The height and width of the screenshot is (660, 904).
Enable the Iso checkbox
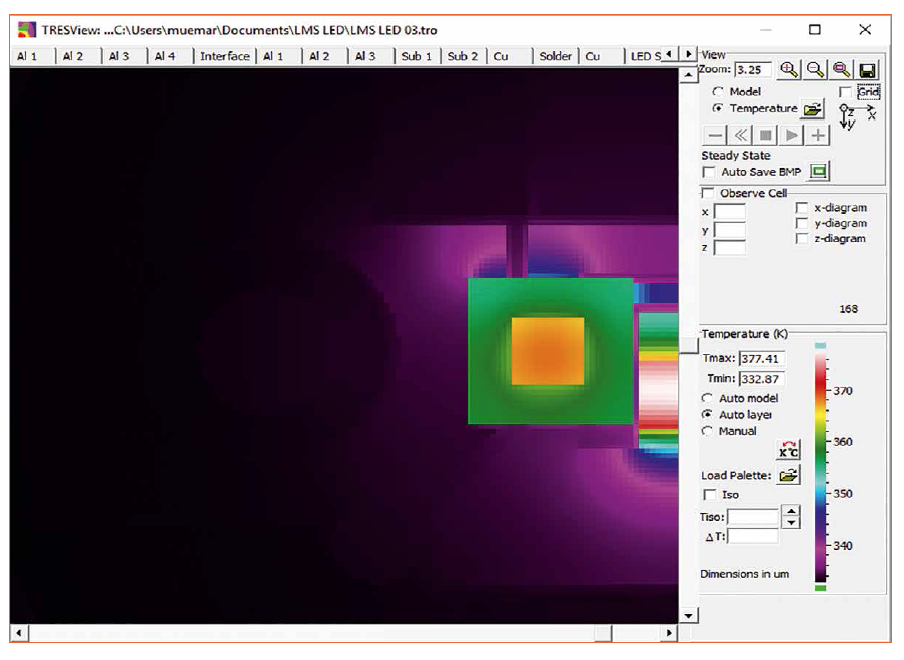click(x=710, y=495)
